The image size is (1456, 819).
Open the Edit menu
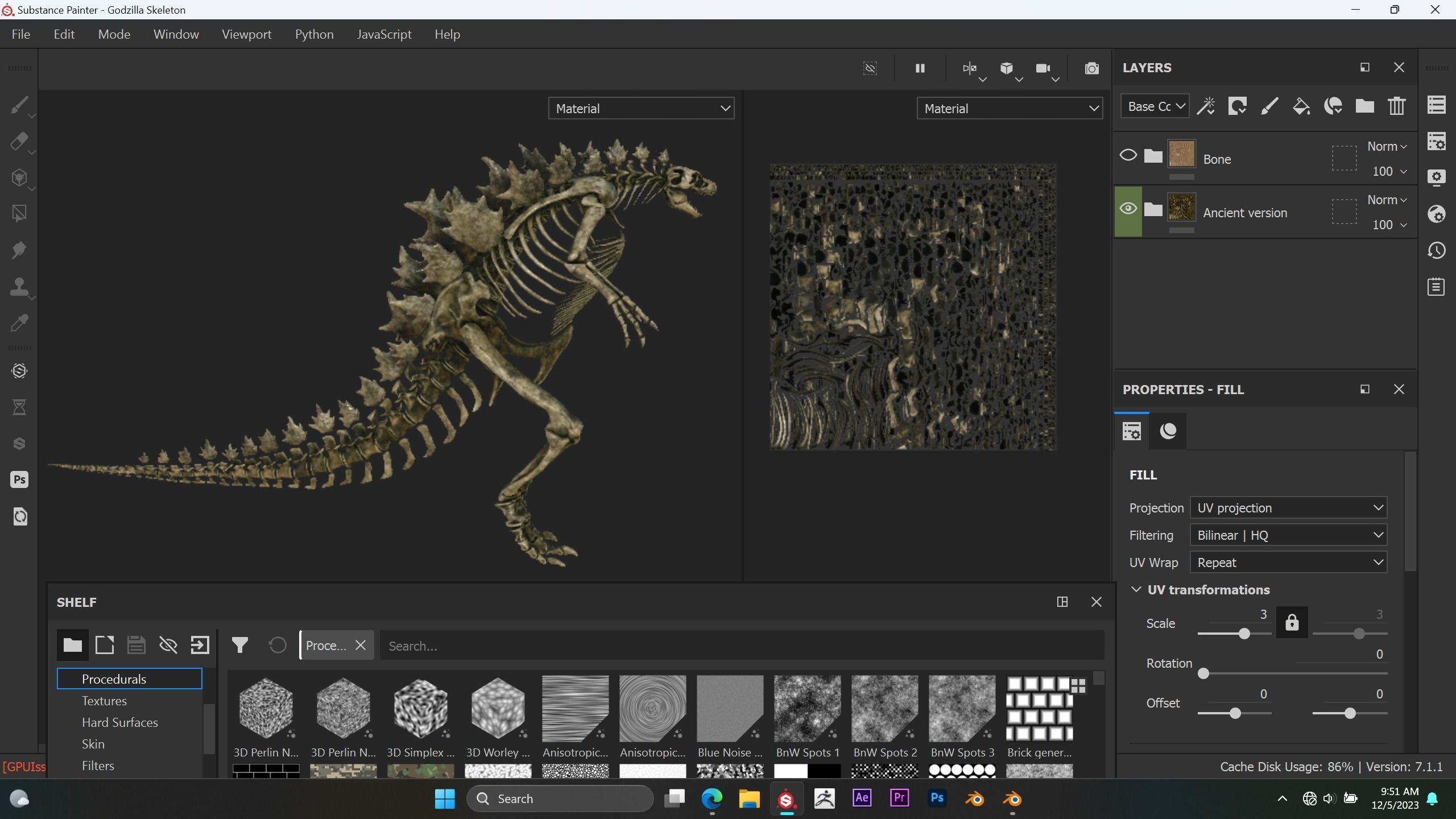(x=64, y=34)
